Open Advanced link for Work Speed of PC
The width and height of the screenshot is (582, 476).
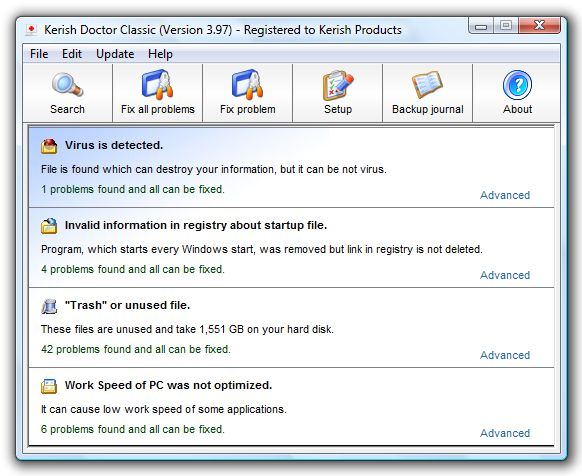tap(505, 433)
